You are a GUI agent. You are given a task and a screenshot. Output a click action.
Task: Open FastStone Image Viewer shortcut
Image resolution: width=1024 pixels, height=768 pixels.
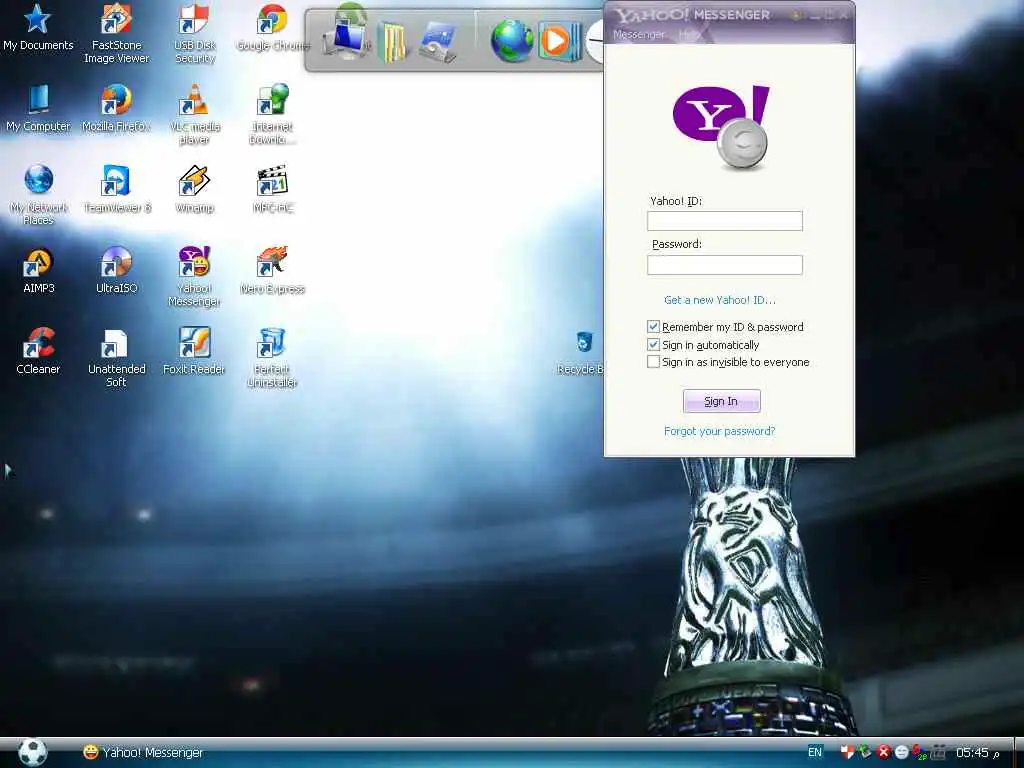(116, 33)
